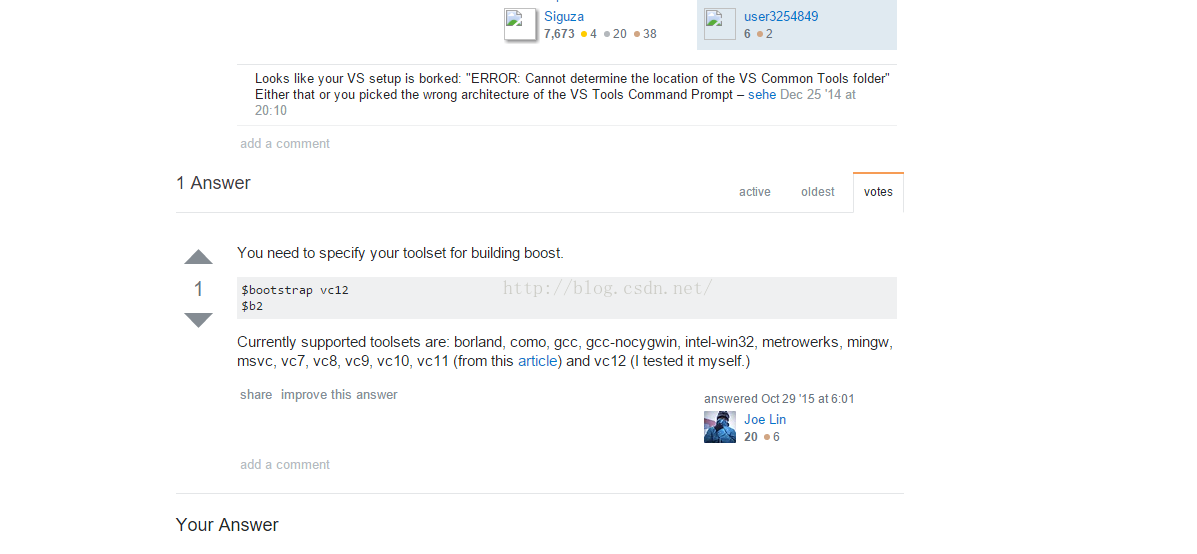Upvote the answer with the up arrow
This screenshot has height=554, width=1197.
pos(198,257)
